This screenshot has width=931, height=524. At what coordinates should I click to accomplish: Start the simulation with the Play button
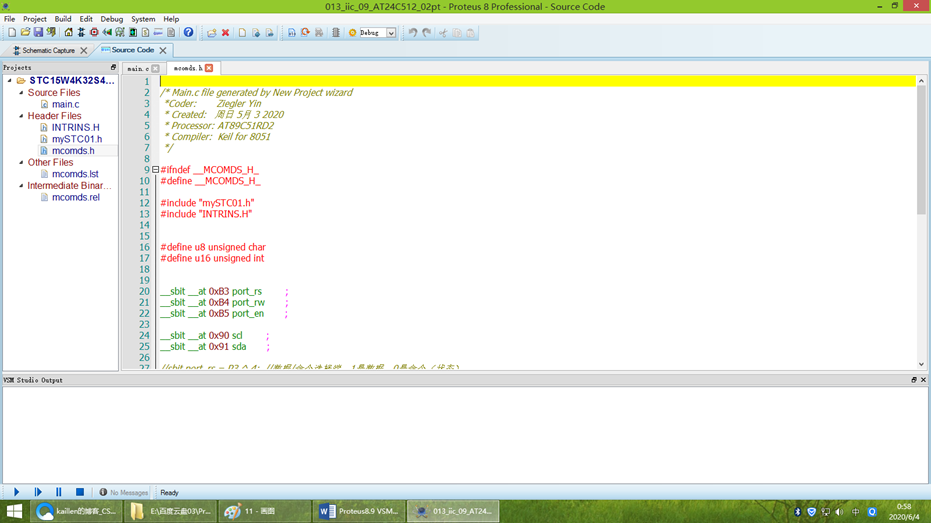(16, 492)
